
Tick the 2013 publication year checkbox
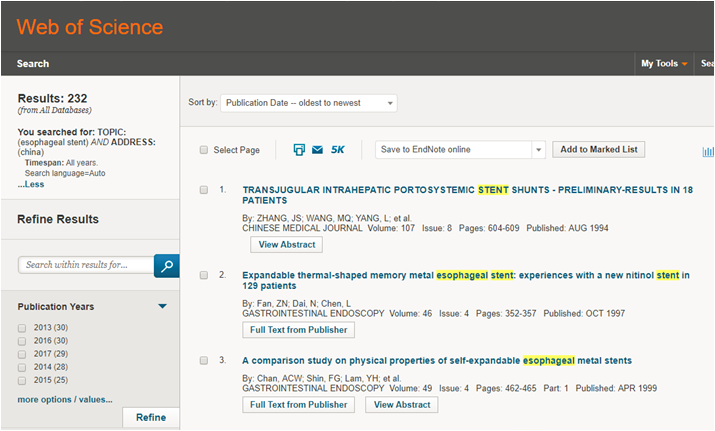pos(22,328)
